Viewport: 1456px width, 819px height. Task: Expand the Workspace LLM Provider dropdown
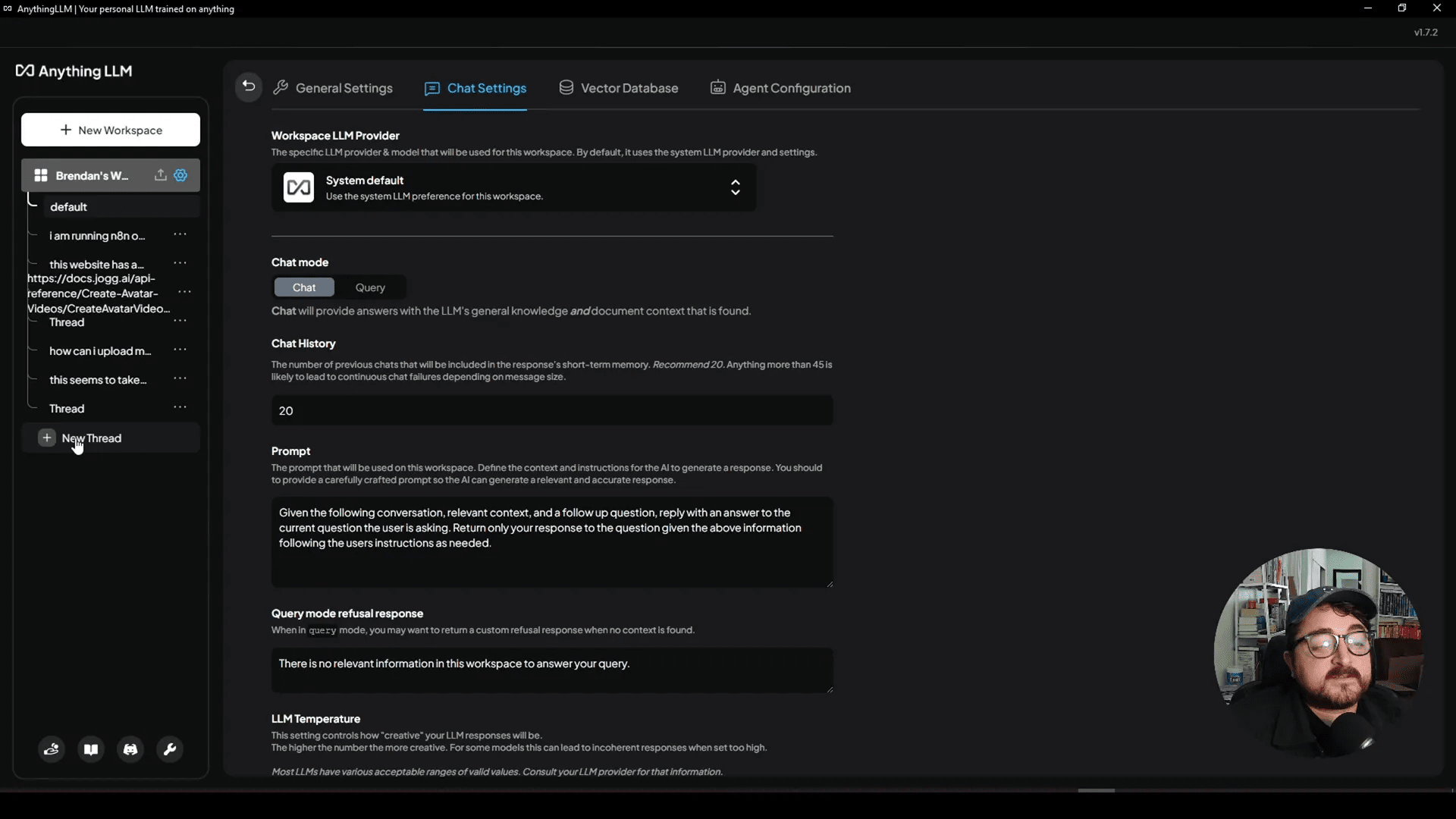point(513,187)
